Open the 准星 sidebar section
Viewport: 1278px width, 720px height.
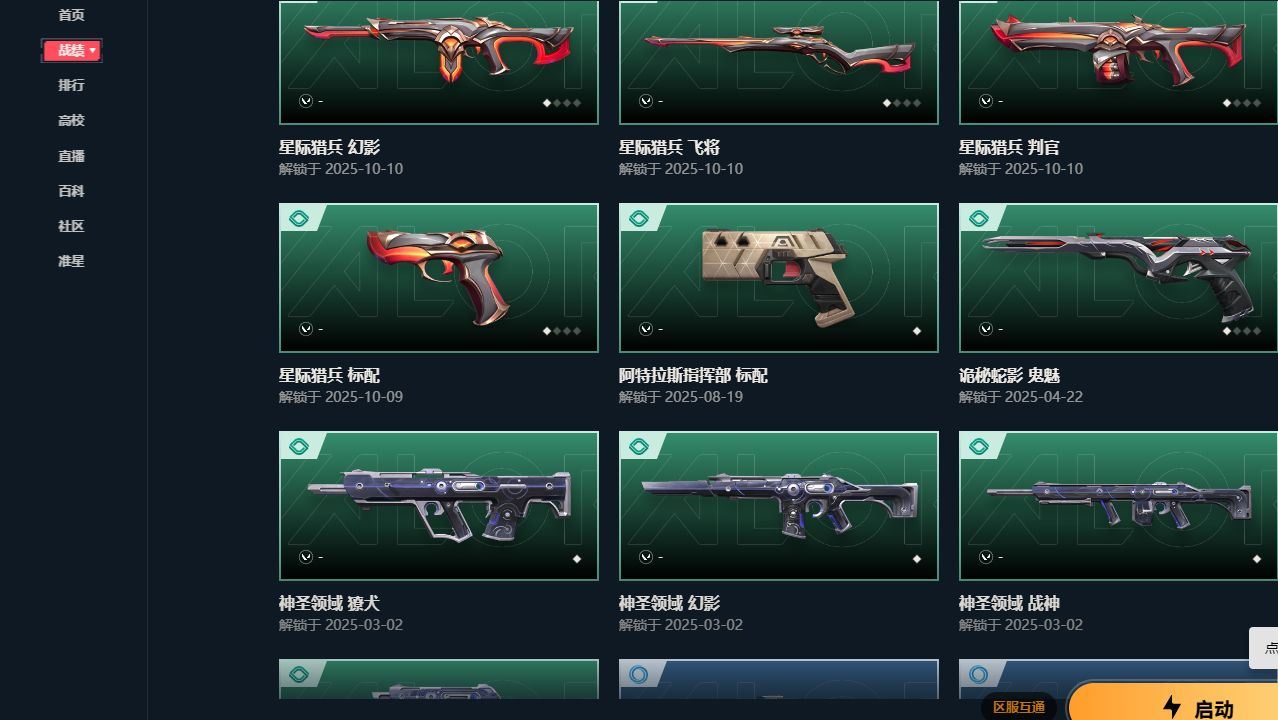(x=71, y=261)
